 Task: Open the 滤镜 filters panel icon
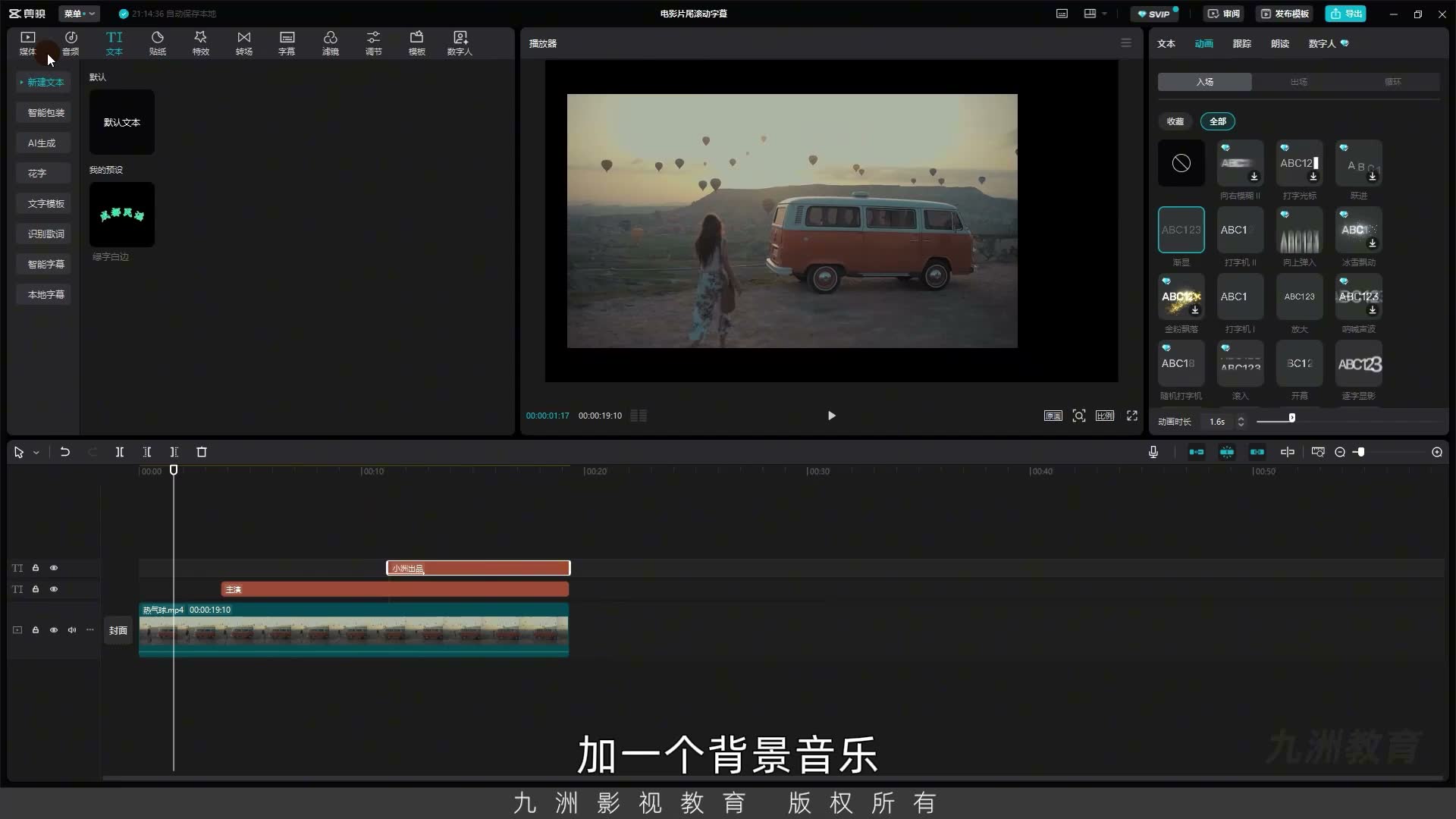tap(330, 43)
